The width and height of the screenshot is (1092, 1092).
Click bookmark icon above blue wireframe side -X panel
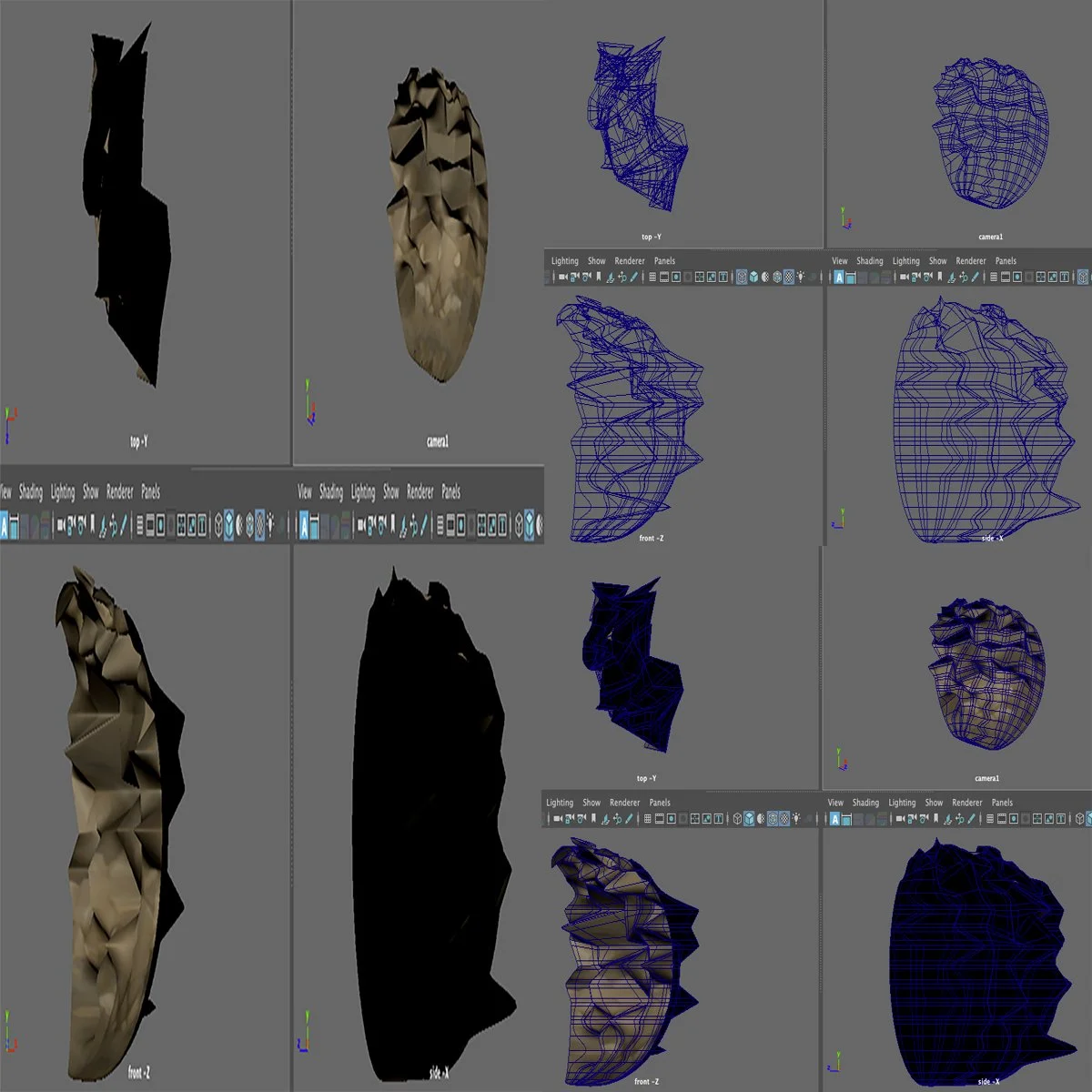(x=938, y=278)
